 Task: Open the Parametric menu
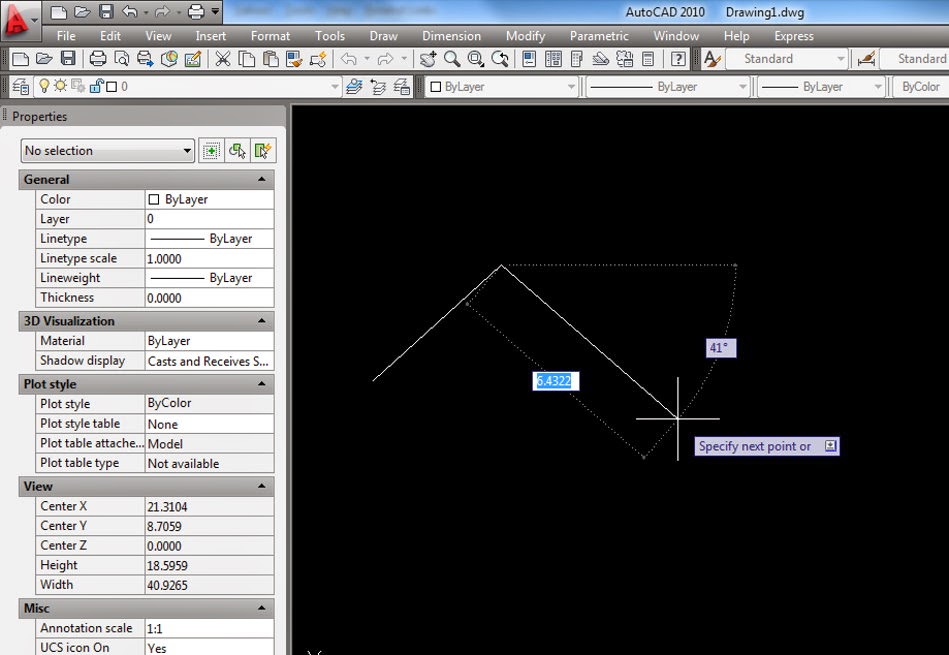[x=598, y=35]
